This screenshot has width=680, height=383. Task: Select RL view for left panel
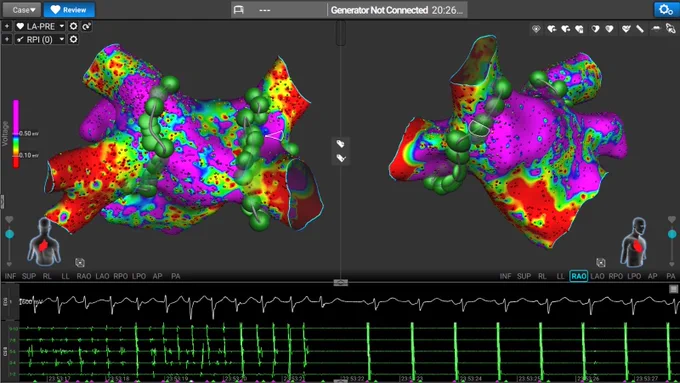47,276
